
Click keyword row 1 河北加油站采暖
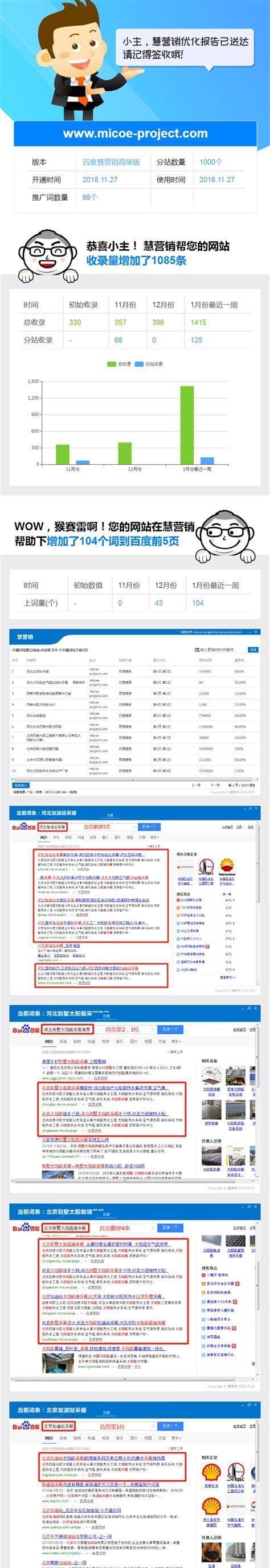[x=135, y=671]
